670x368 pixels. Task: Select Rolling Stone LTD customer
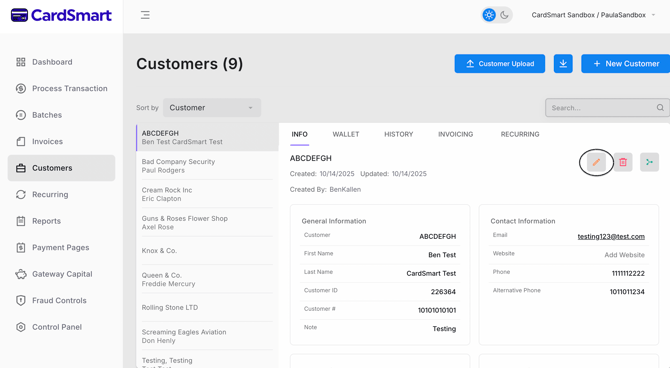point(207,308)
